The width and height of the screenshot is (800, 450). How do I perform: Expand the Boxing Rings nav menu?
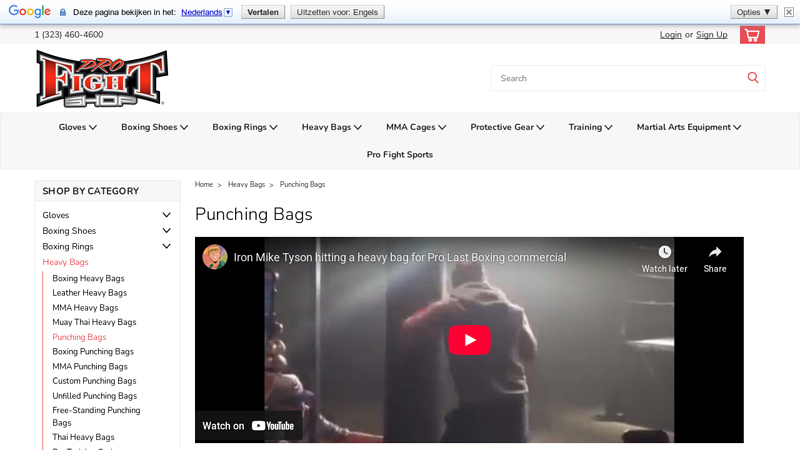coord(245,127)
